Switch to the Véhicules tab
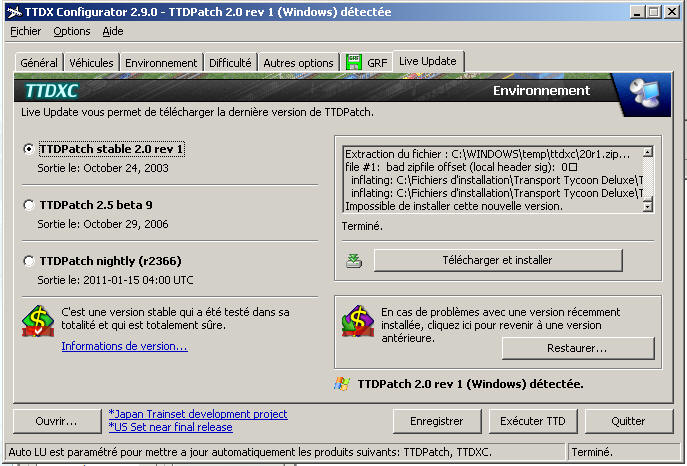Screen dimensions: 687x466 (91, 63)
